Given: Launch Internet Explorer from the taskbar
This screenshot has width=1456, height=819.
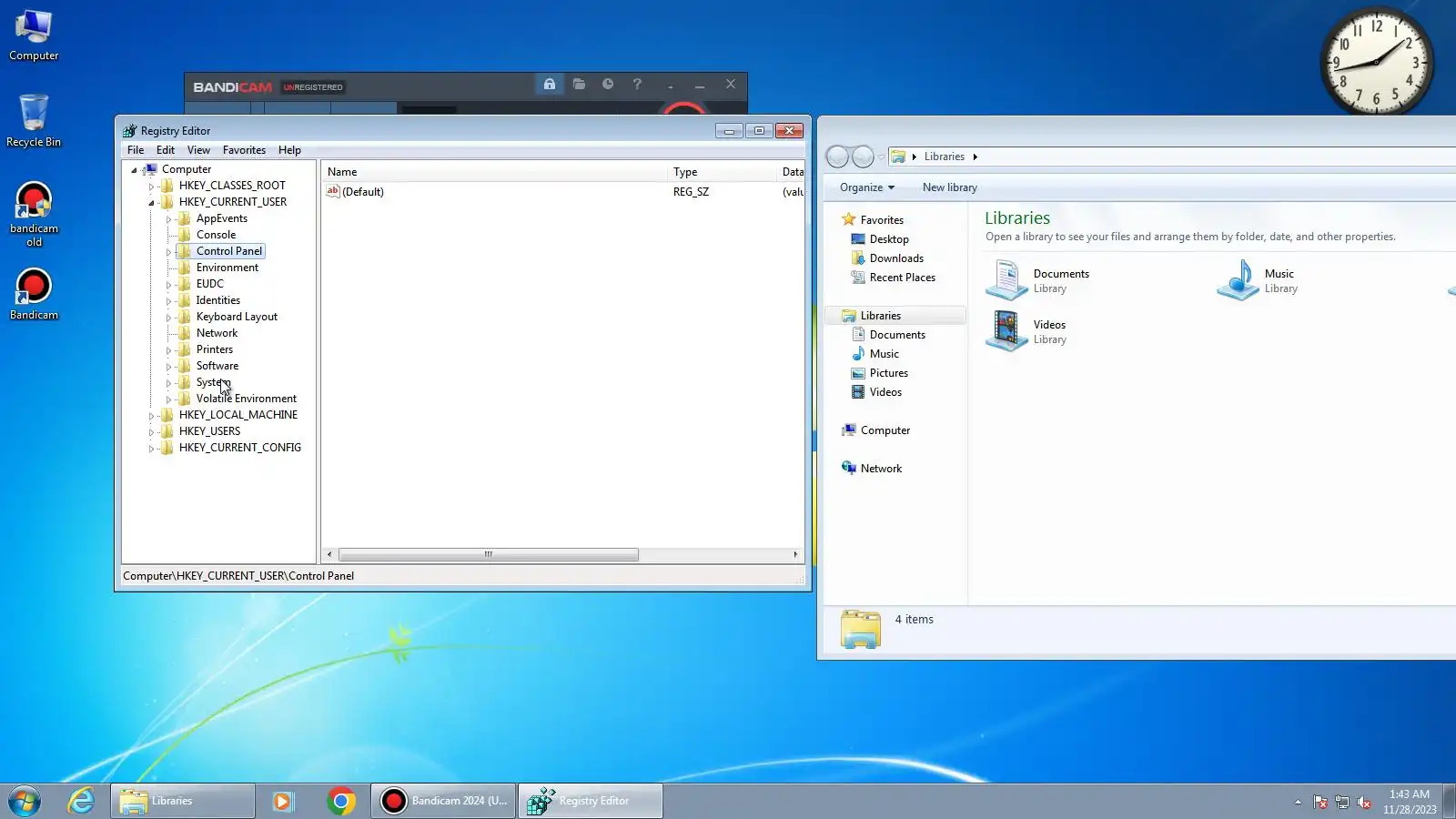Looking at the screenshot, I should [x=81, y=801].
